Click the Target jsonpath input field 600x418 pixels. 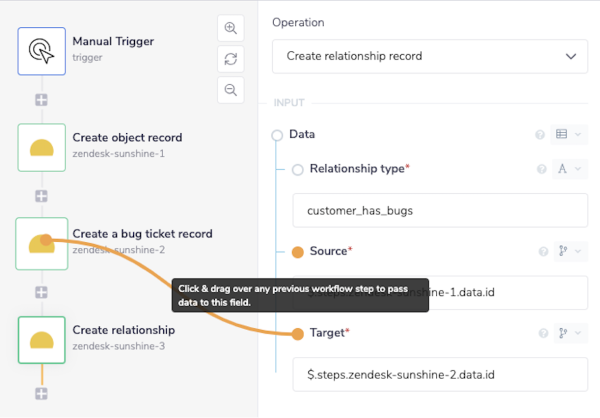pyautogui.click(x=440, y=374)
